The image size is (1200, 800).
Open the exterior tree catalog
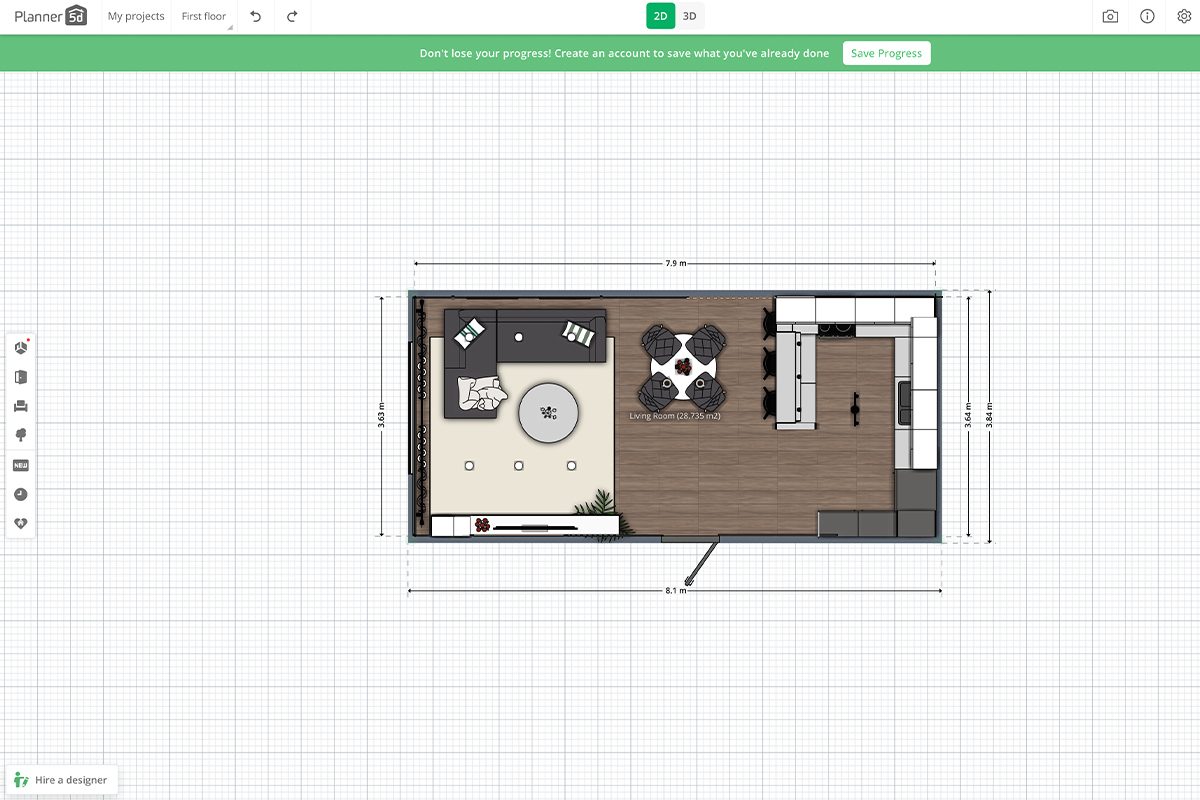pos(21,435)
